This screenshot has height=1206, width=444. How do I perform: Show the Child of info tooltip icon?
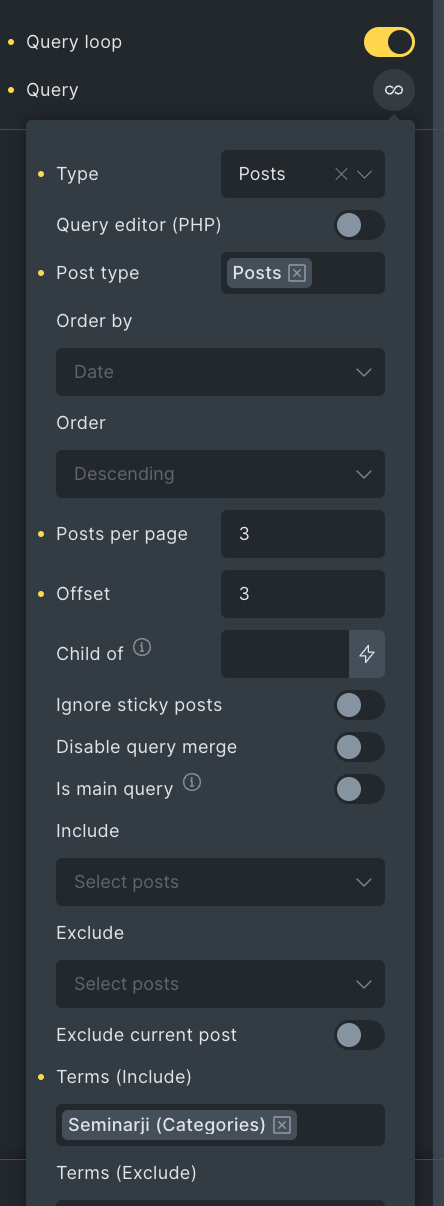pyautogui.click(x=142, y=648)
